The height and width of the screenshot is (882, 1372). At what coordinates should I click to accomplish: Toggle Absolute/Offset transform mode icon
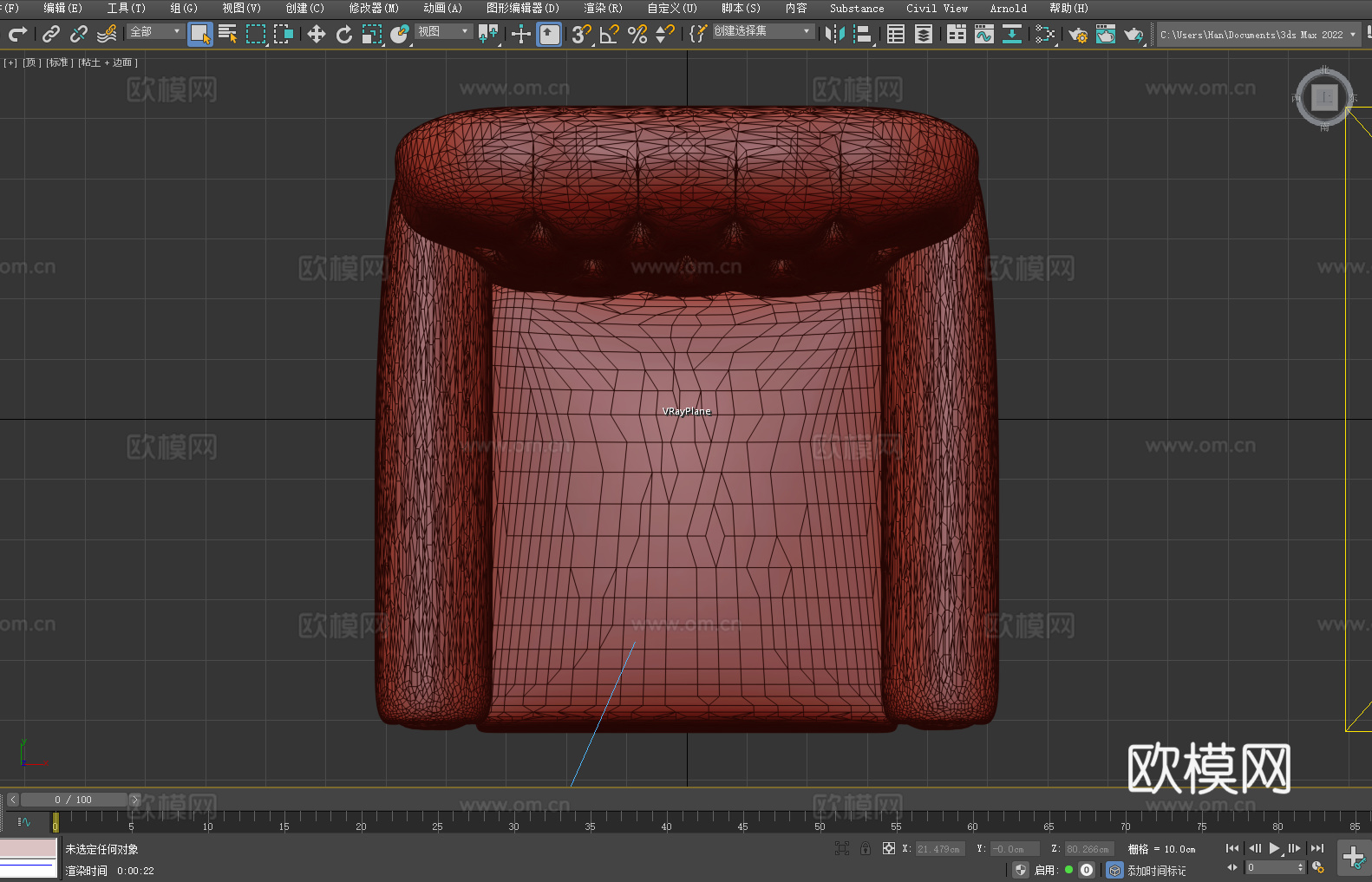pos(889,848)
